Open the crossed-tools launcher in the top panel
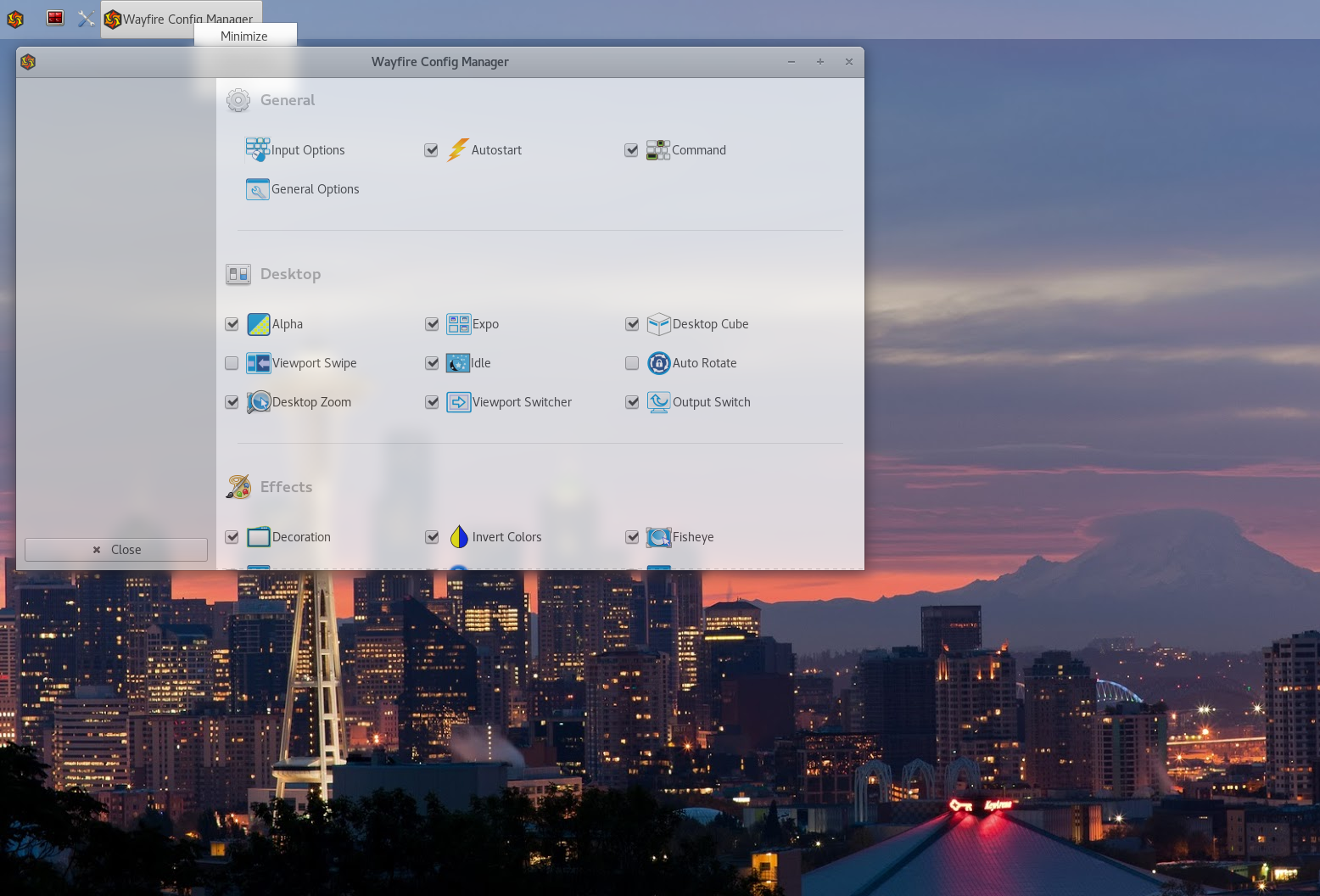Image resolution: width=1320 pixels, height=896 pixels. click(86, 17)
